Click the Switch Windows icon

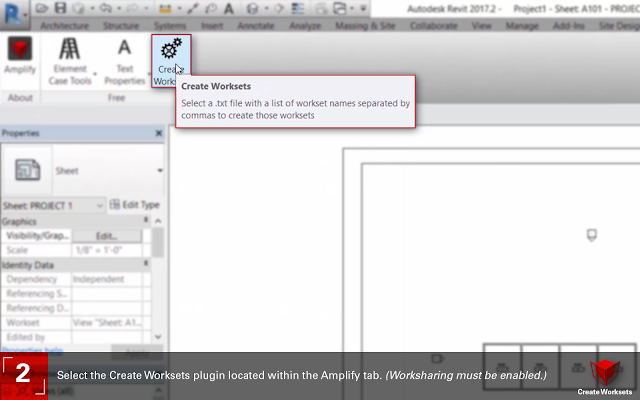(x=340, y=8)
